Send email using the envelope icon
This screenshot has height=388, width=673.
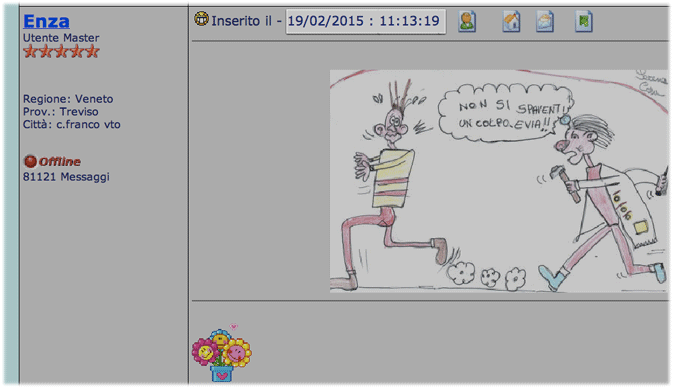coord(545,21)
